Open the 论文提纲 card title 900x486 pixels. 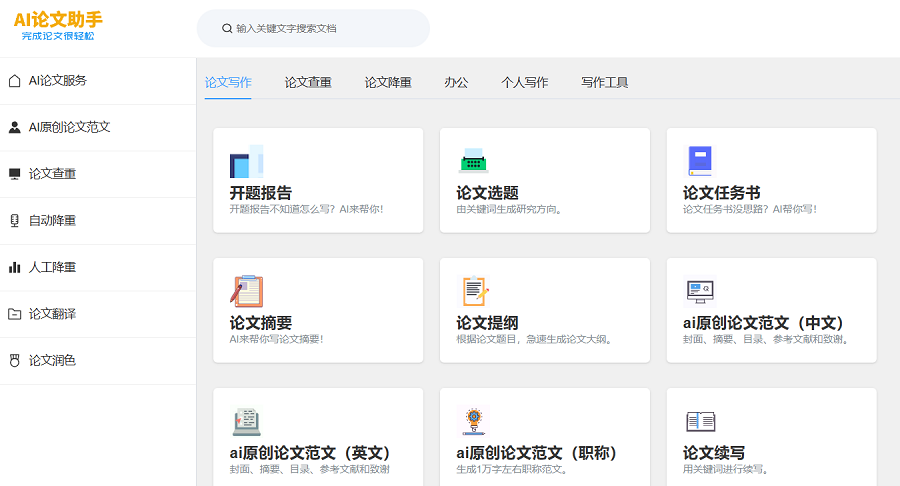[x=487, y=323]
